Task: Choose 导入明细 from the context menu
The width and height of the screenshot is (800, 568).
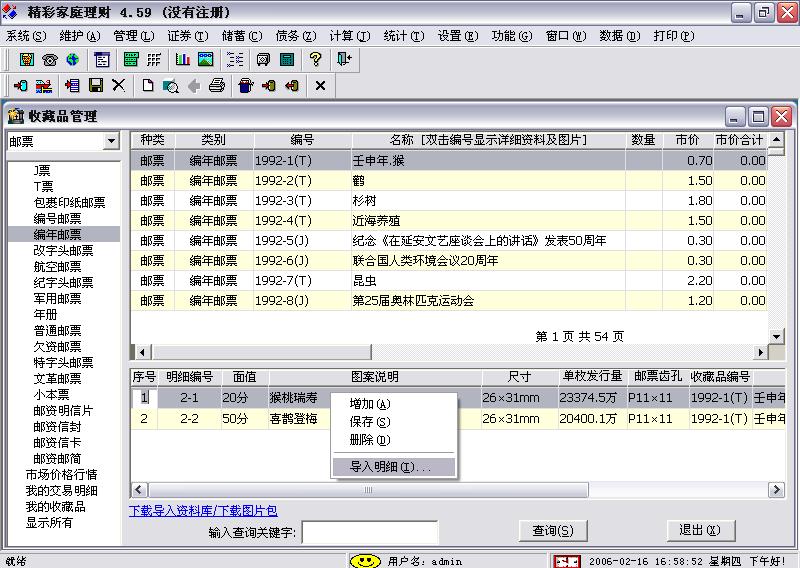Action: coord(390,467)
